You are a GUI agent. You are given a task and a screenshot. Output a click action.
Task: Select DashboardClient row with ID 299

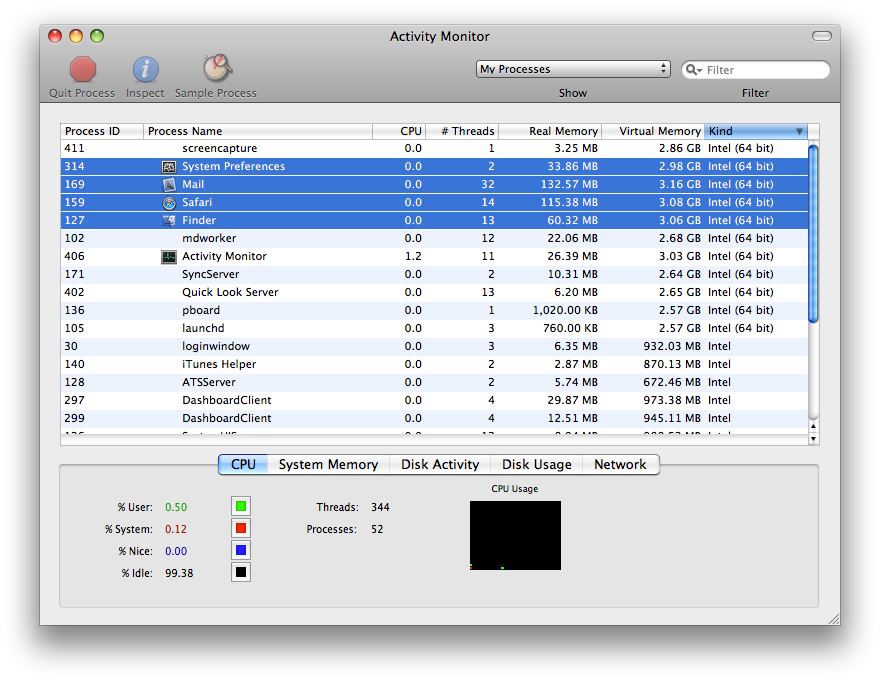pos(434,418)
